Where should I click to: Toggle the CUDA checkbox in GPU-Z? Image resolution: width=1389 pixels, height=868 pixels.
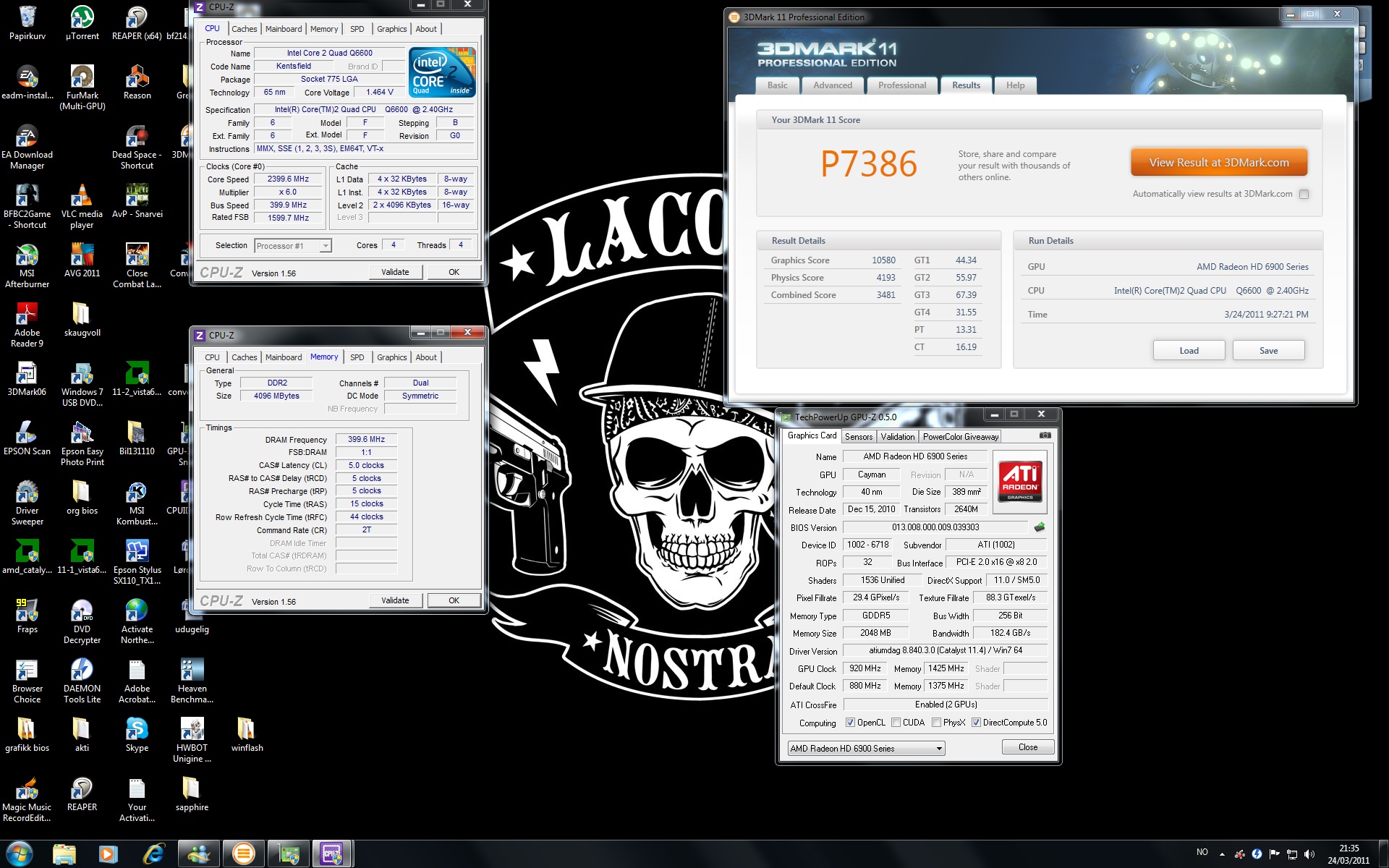click(x=896, y=723)
